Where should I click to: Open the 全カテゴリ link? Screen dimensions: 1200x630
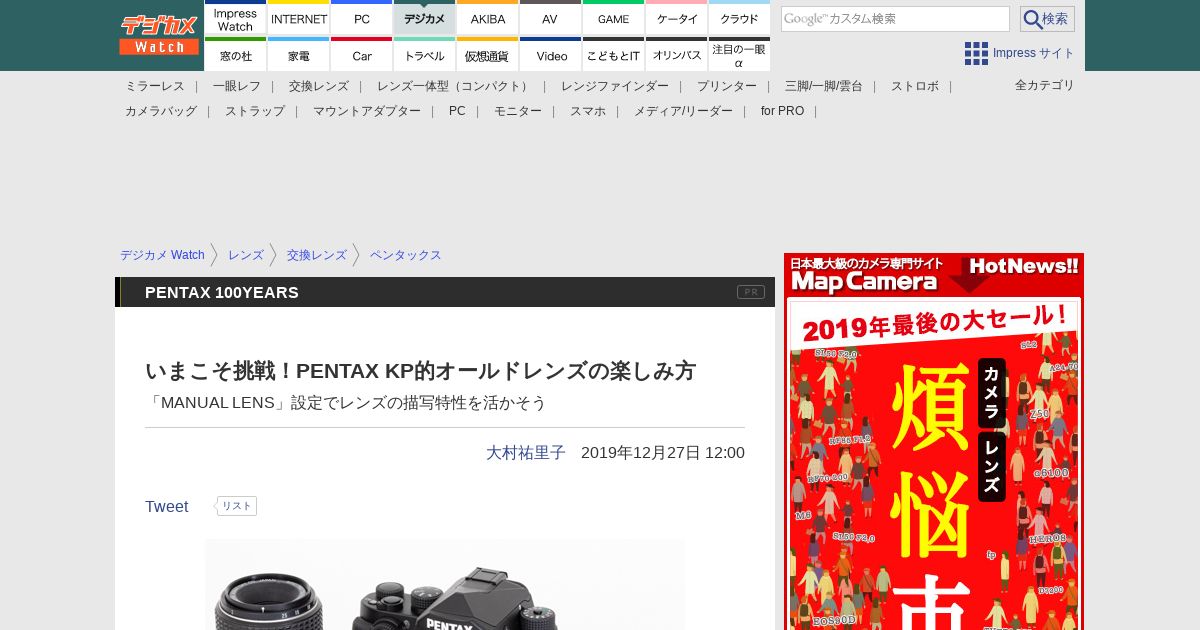point(1044,85)
